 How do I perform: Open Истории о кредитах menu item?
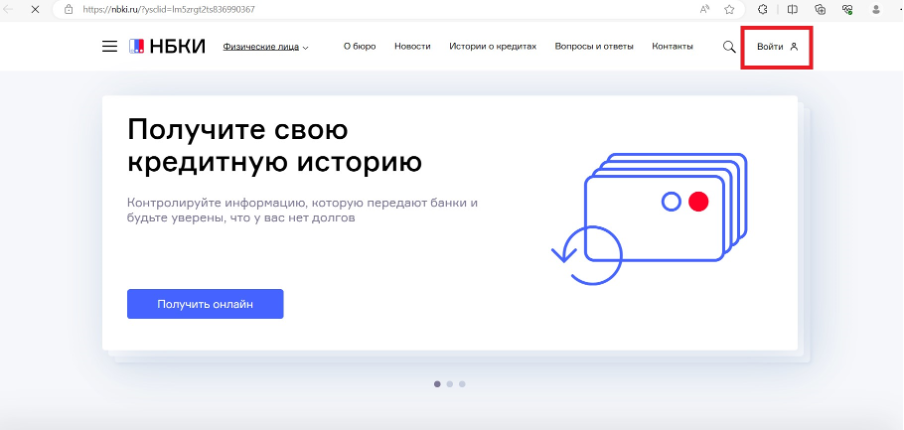(493, 47)
